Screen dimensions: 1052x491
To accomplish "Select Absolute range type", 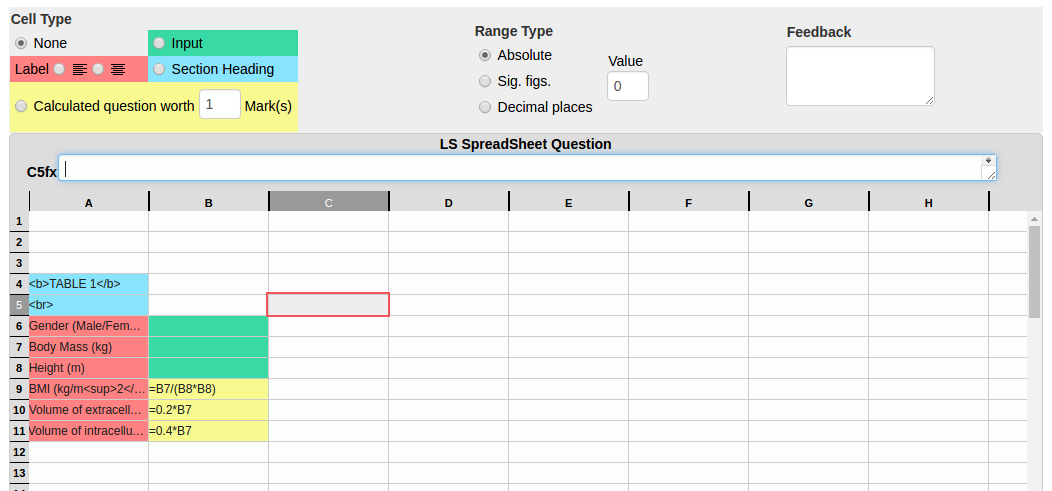I will click(484, 55).
